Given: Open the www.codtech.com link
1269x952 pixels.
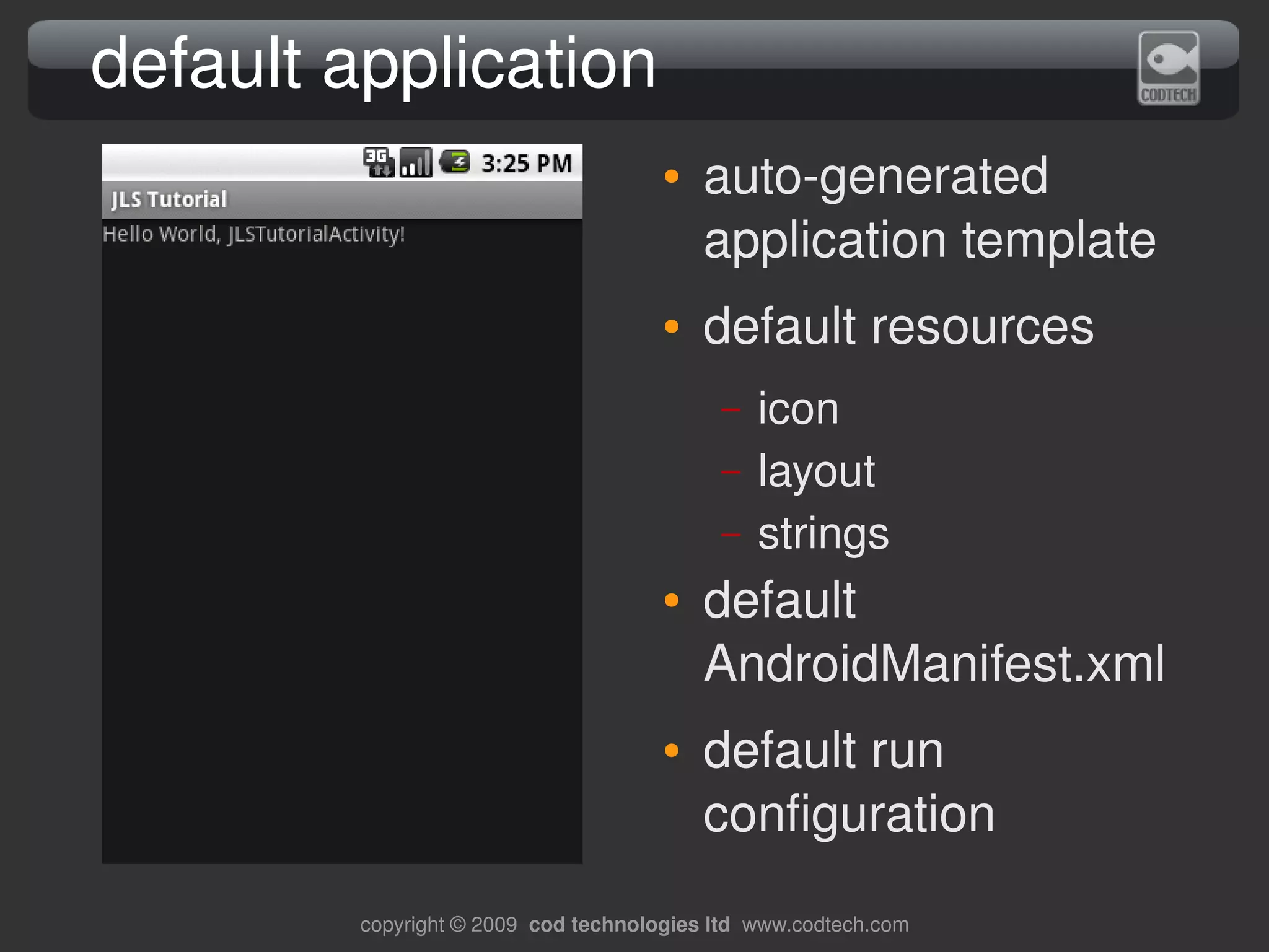Looking at the screenshot, I should coord(825,925).
